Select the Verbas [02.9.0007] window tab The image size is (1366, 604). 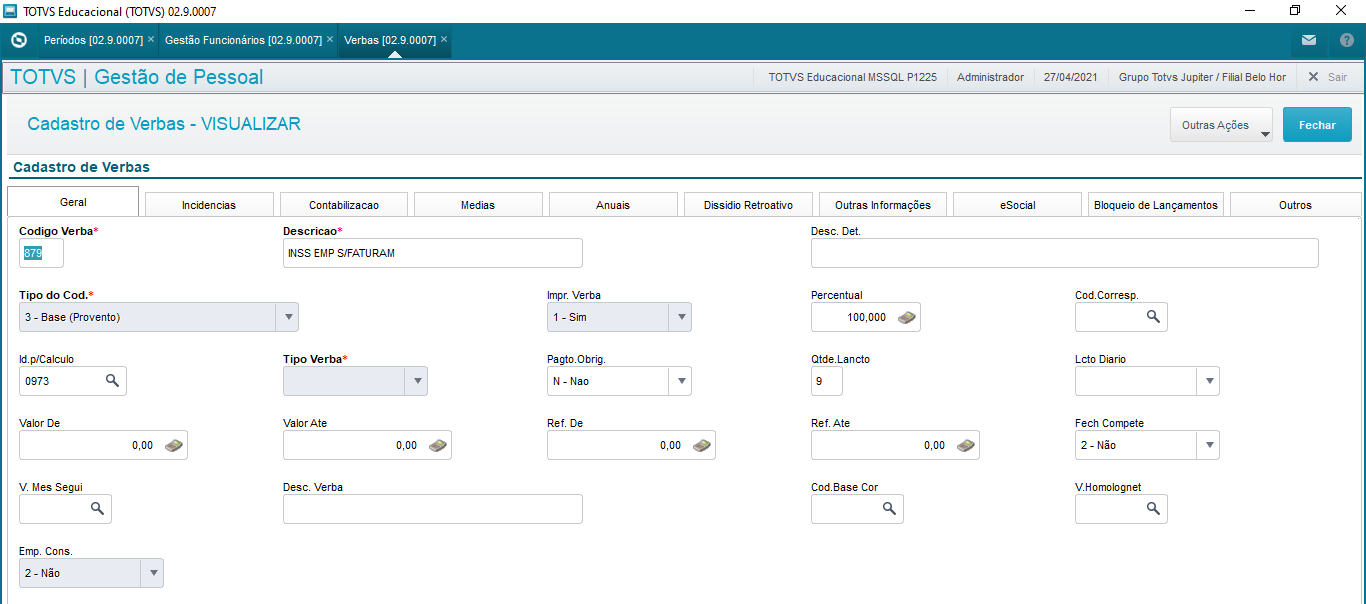(x=390, y=40)
